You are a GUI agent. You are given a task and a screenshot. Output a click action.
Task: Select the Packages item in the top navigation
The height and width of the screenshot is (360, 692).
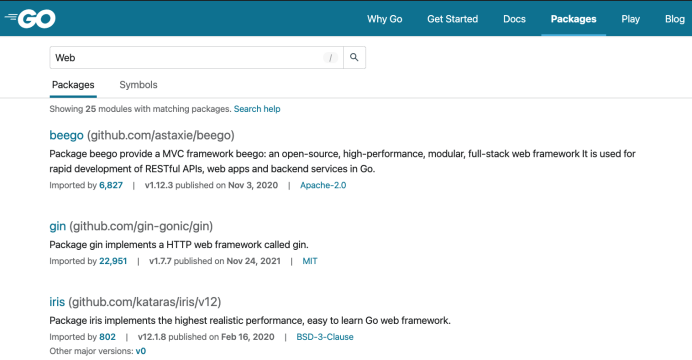(573, 19)
